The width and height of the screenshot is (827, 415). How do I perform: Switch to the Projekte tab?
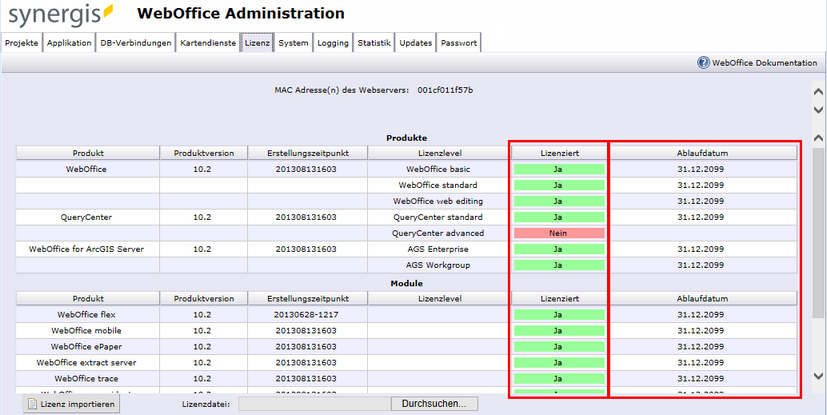(x=22, y=43)
